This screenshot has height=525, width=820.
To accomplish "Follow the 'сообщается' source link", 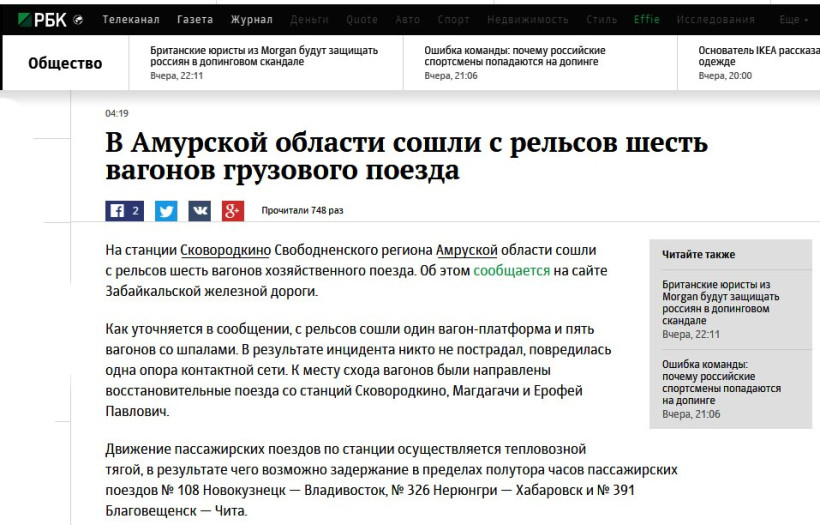I will click(x=511, y=271).
